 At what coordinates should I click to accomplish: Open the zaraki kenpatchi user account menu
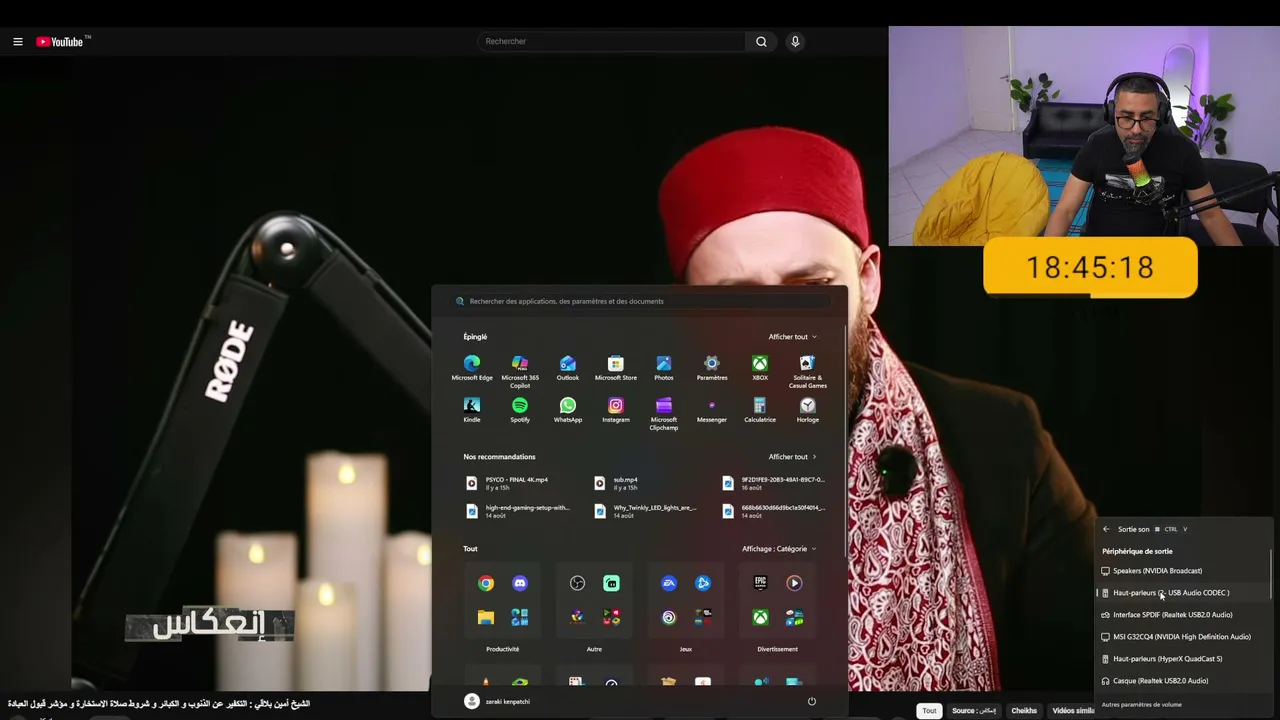[x=498, y=701]
